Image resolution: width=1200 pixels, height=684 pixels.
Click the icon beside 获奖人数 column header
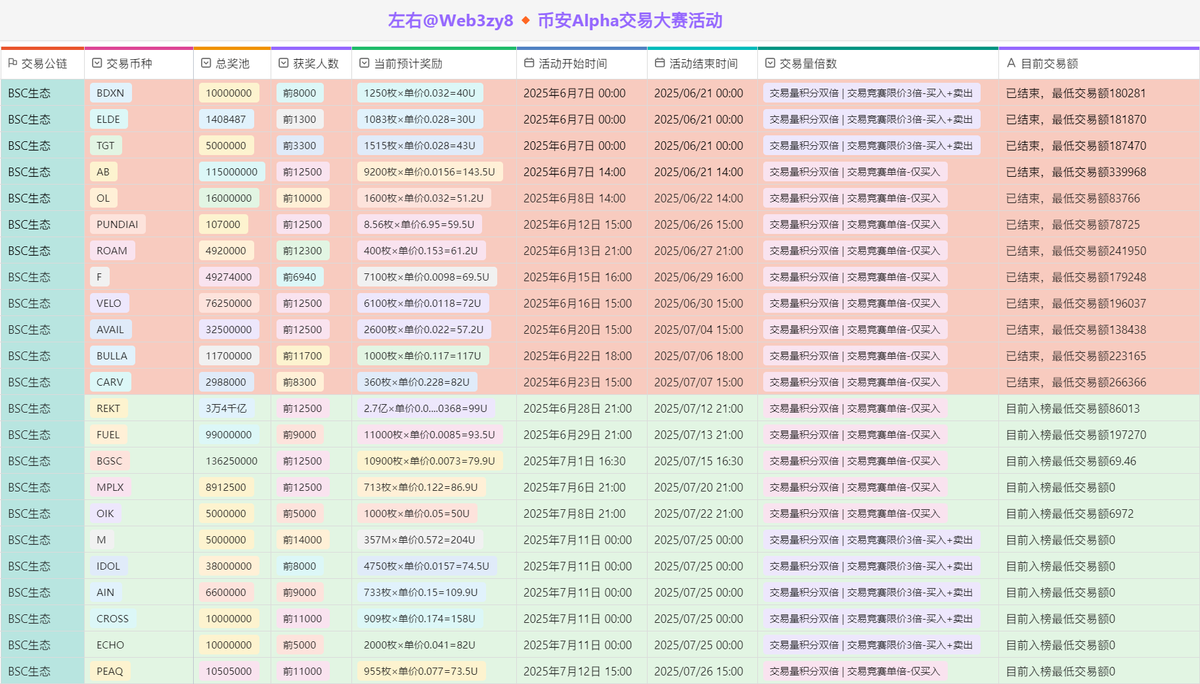point(284,64)
